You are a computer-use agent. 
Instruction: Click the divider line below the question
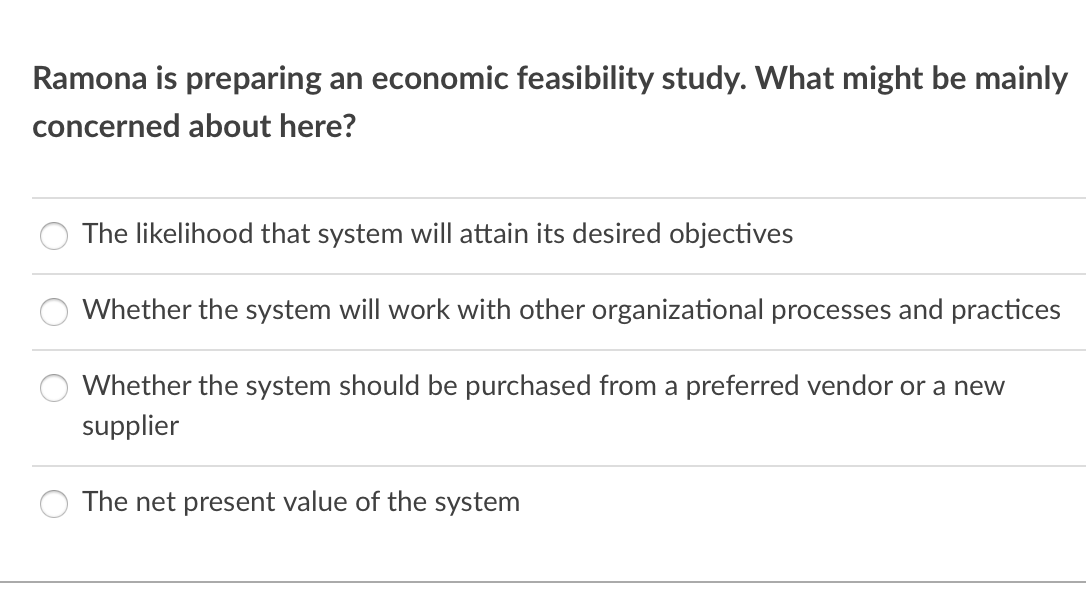tap(559, 197)
